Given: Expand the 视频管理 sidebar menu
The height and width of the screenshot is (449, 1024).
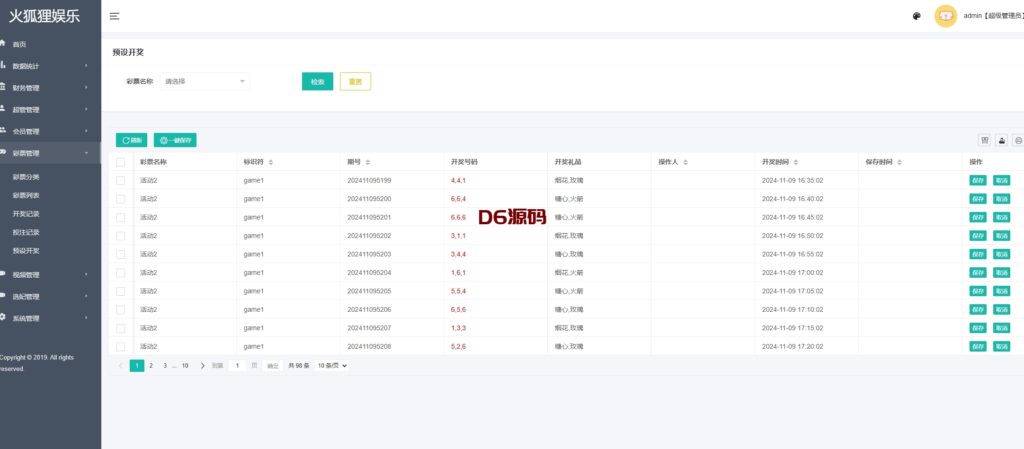Looking at the screenshot, I should tap(50, 275).
